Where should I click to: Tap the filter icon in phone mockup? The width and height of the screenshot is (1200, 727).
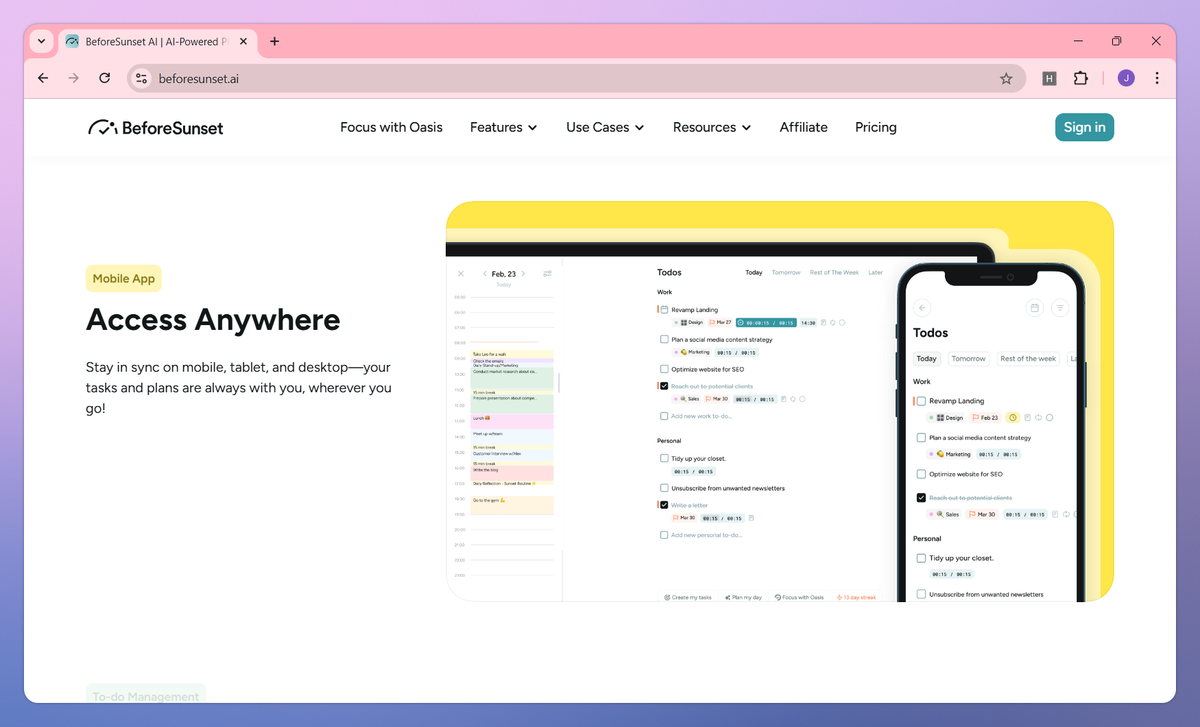1060,308
